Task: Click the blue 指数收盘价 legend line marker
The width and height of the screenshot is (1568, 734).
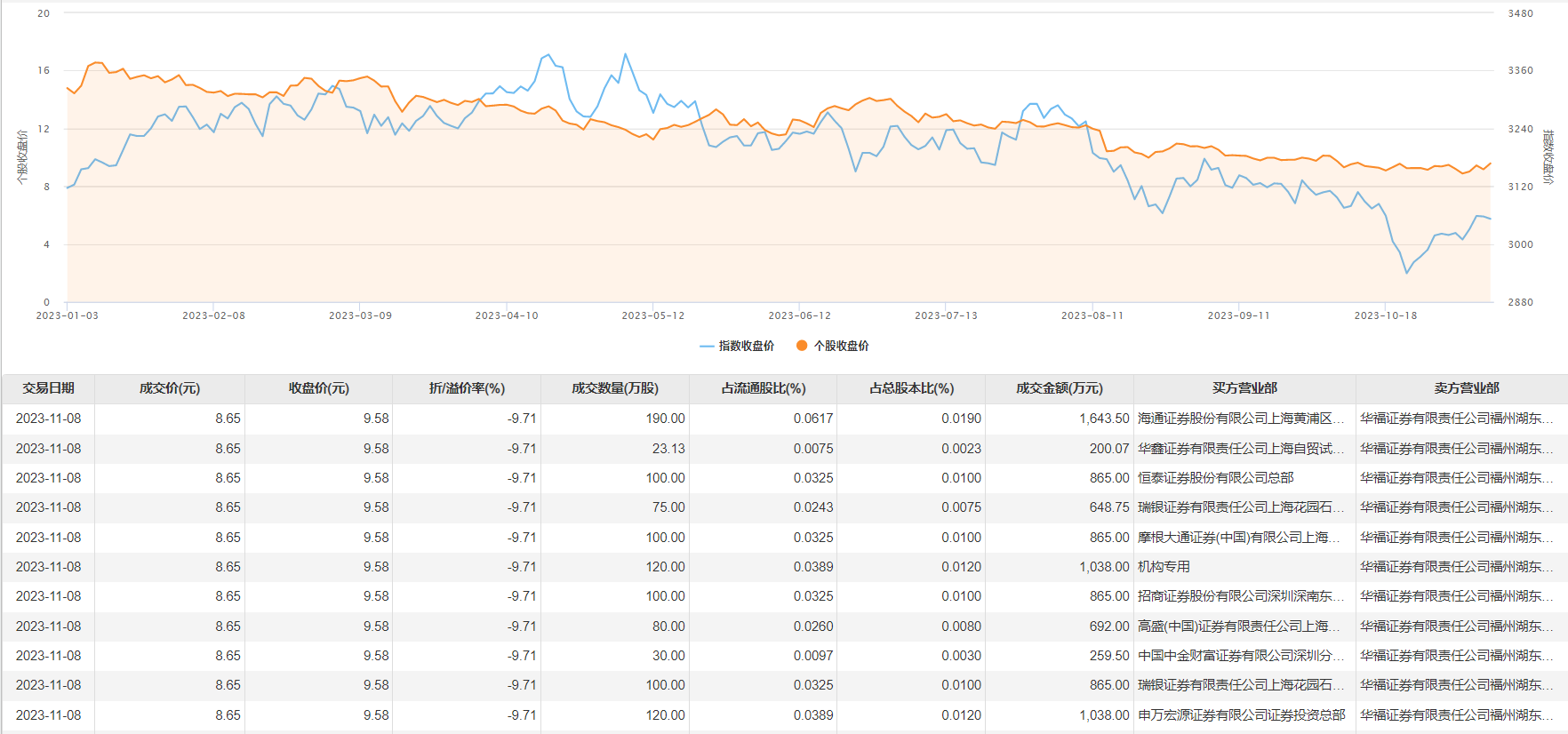Action: coord(707,346)
